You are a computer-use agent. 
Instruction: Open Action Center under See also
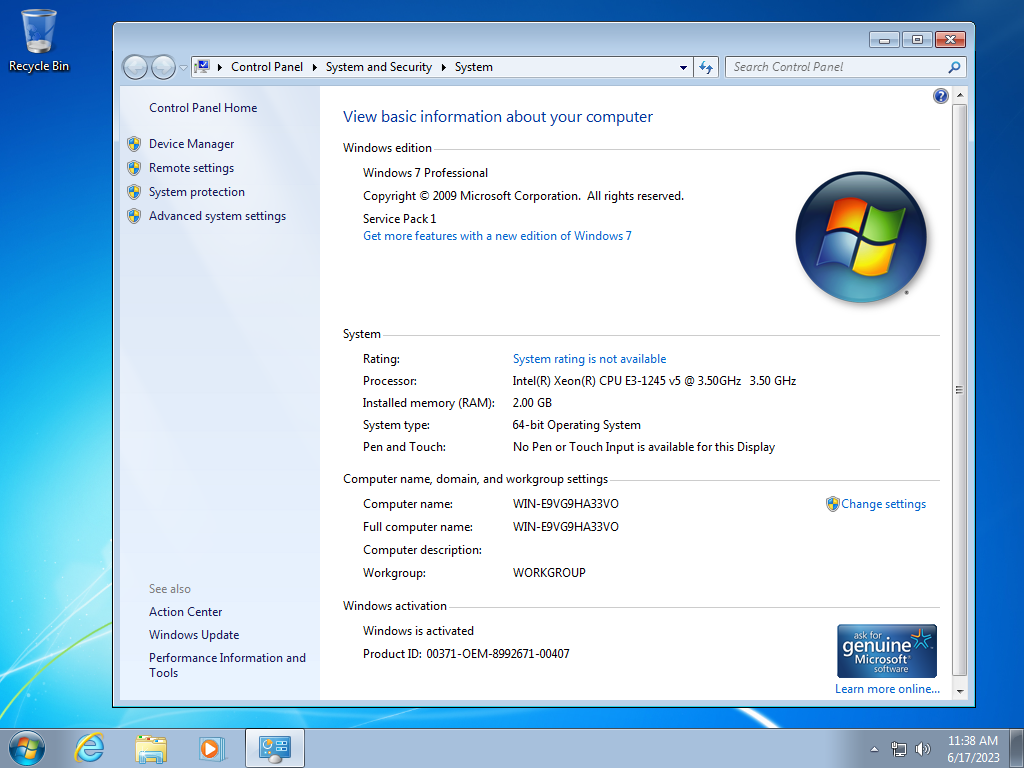pos(185,612)
